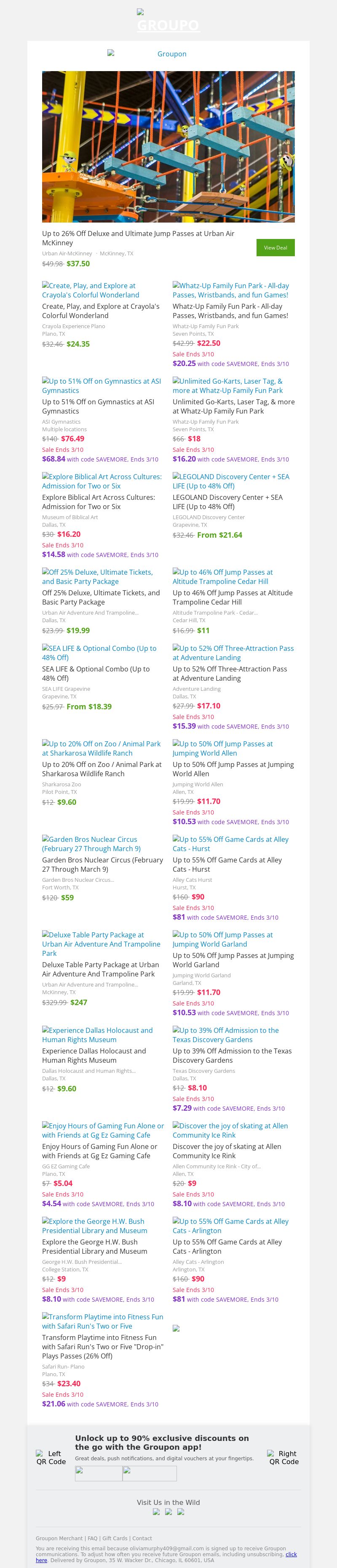Open the Contact footer link
337x1568 pixels.
pyautogui.click(x=143, y=1538)
